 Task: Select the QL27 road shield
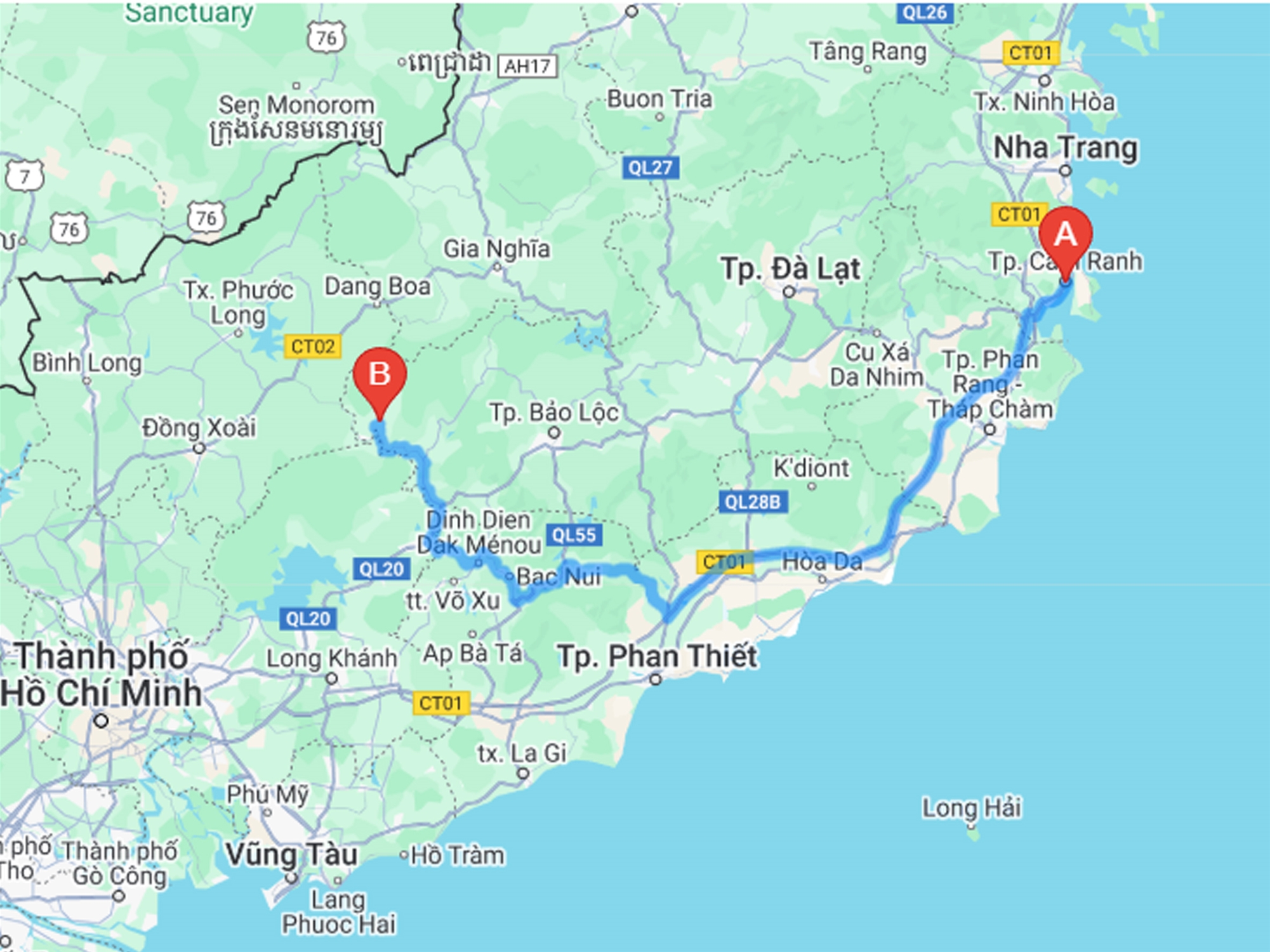click(x=651, y=168)
